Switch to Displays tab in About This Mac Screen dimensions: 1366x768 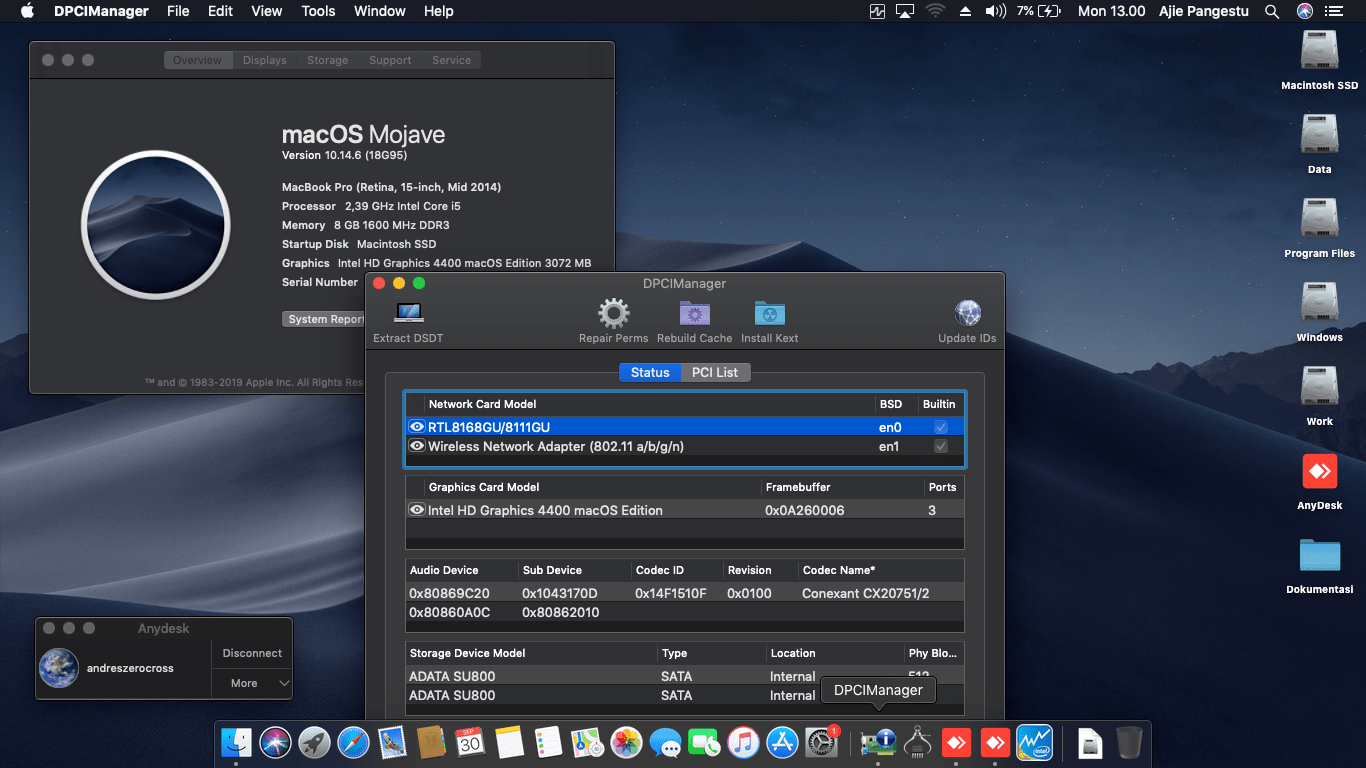[x=265, y=60]
